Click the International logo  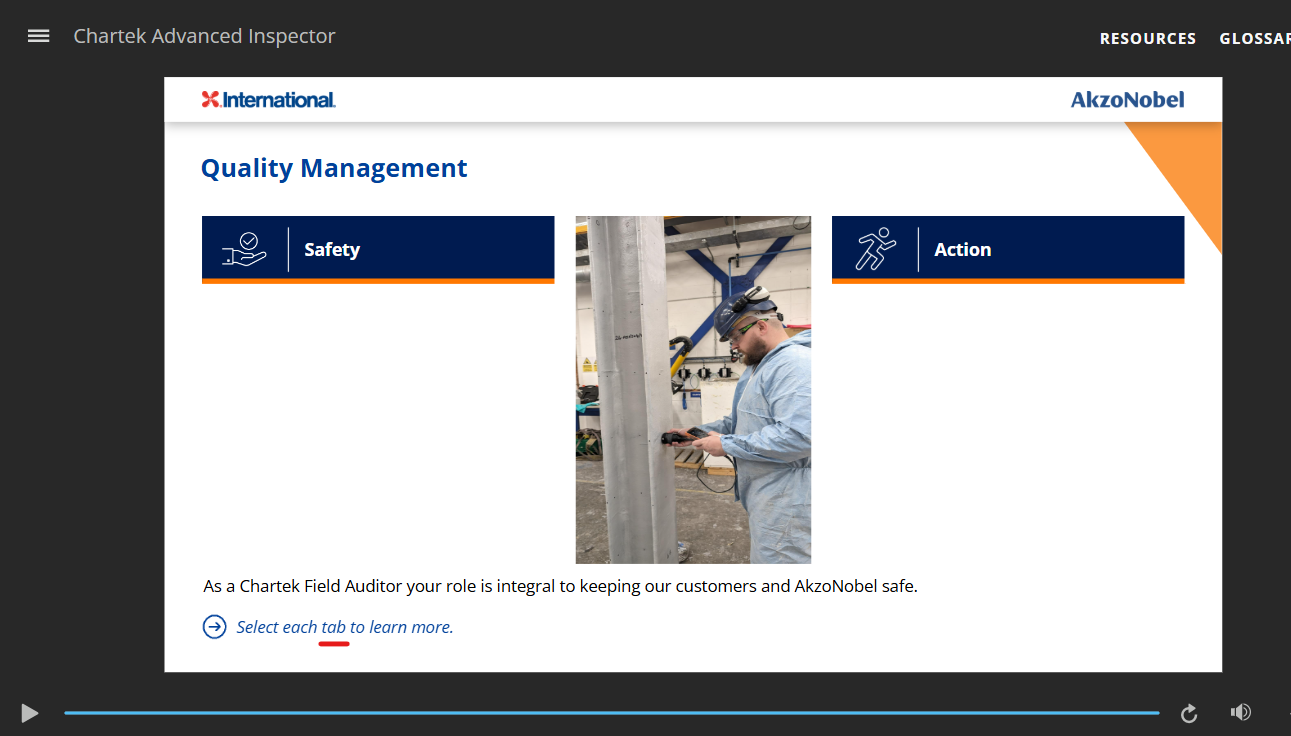click(269, 99)
